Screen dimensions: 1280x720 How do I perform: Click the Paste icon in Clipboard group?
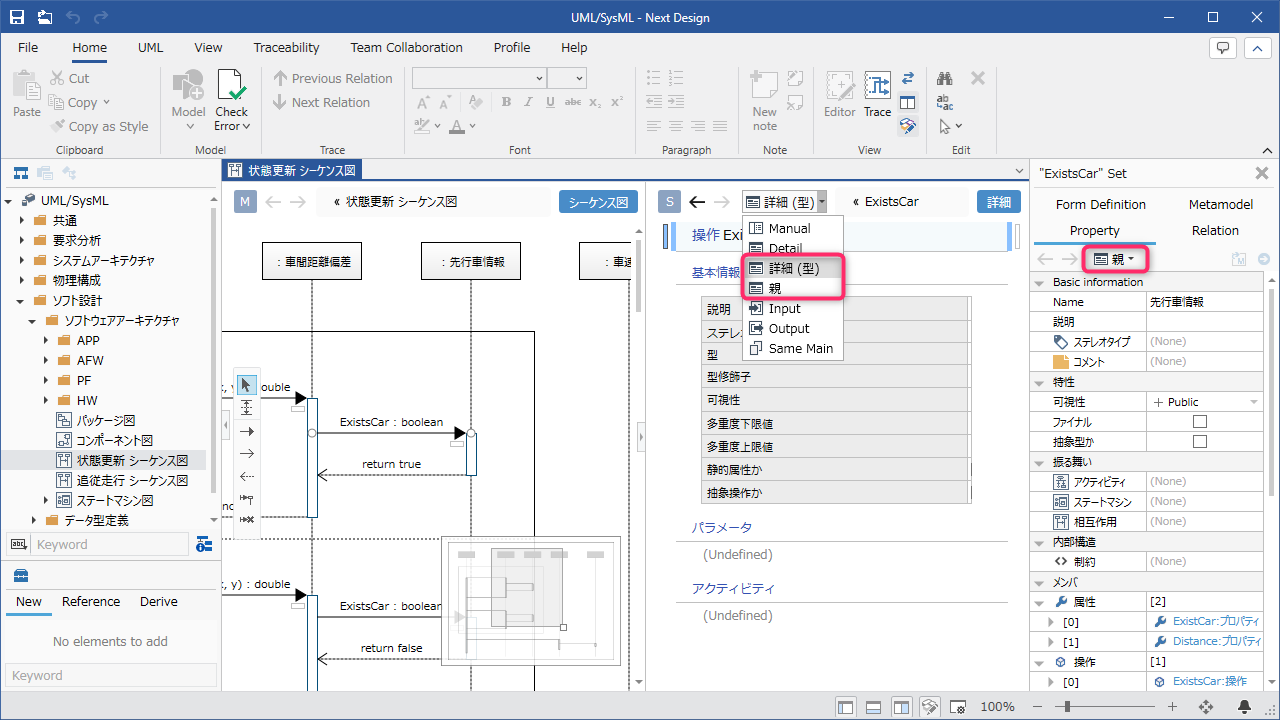(x=27, y=86)
